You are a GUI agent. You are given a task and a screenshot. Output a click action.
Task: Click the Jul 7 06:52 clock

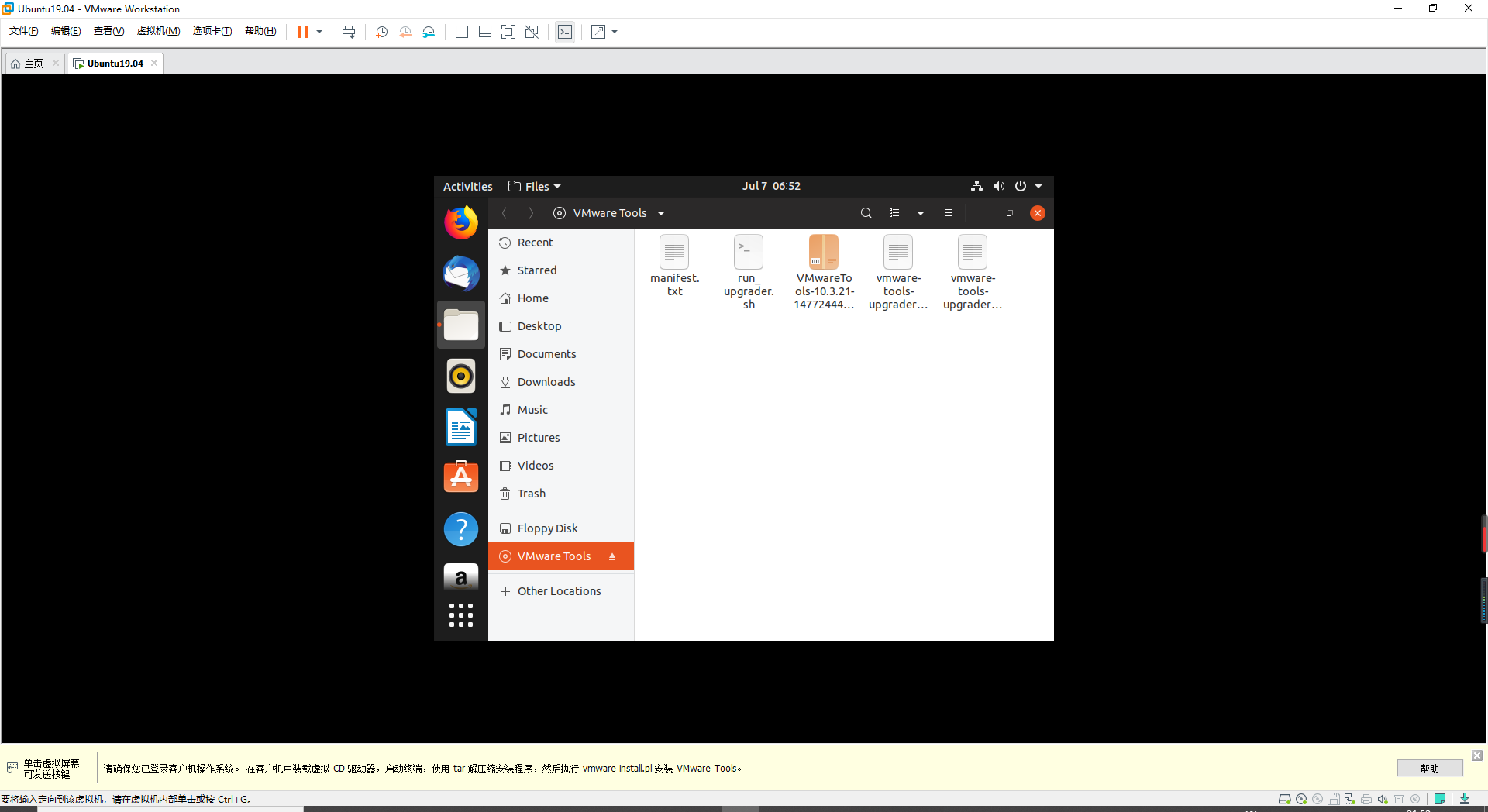[x=771, y=186]
